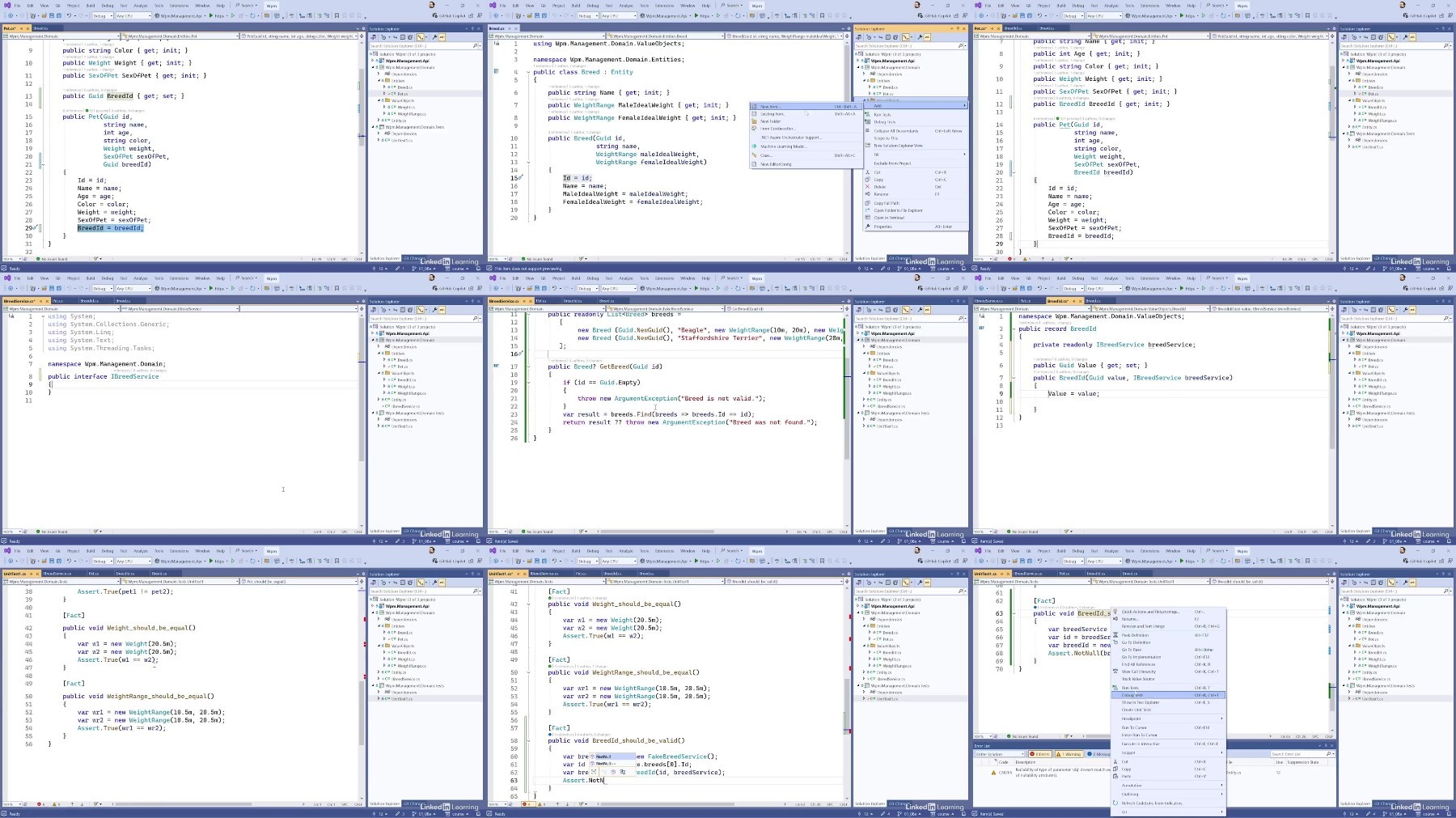
Task: Click the Peek Definition icon
Action: pos(1115,635)
